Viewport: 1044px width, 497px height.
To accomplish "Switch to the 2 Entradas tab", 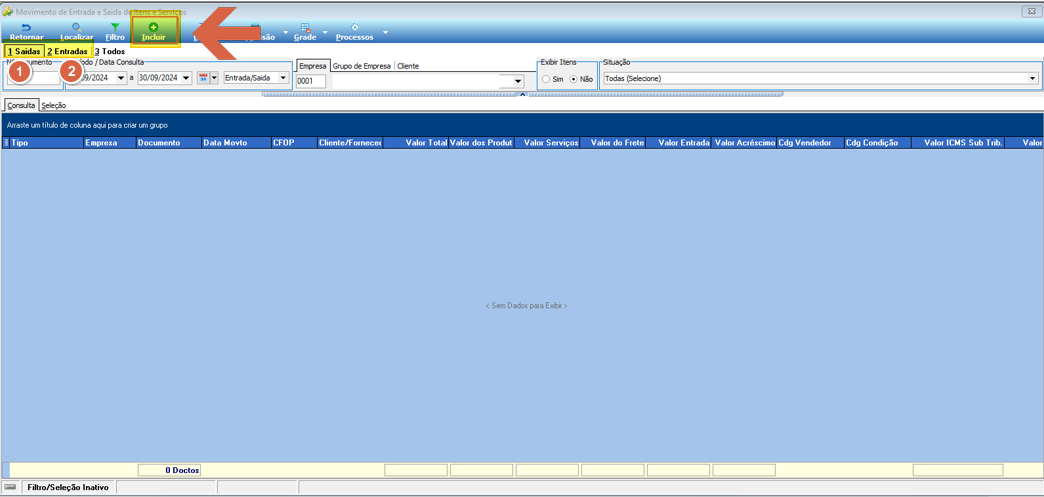I will tap(67, 51).
